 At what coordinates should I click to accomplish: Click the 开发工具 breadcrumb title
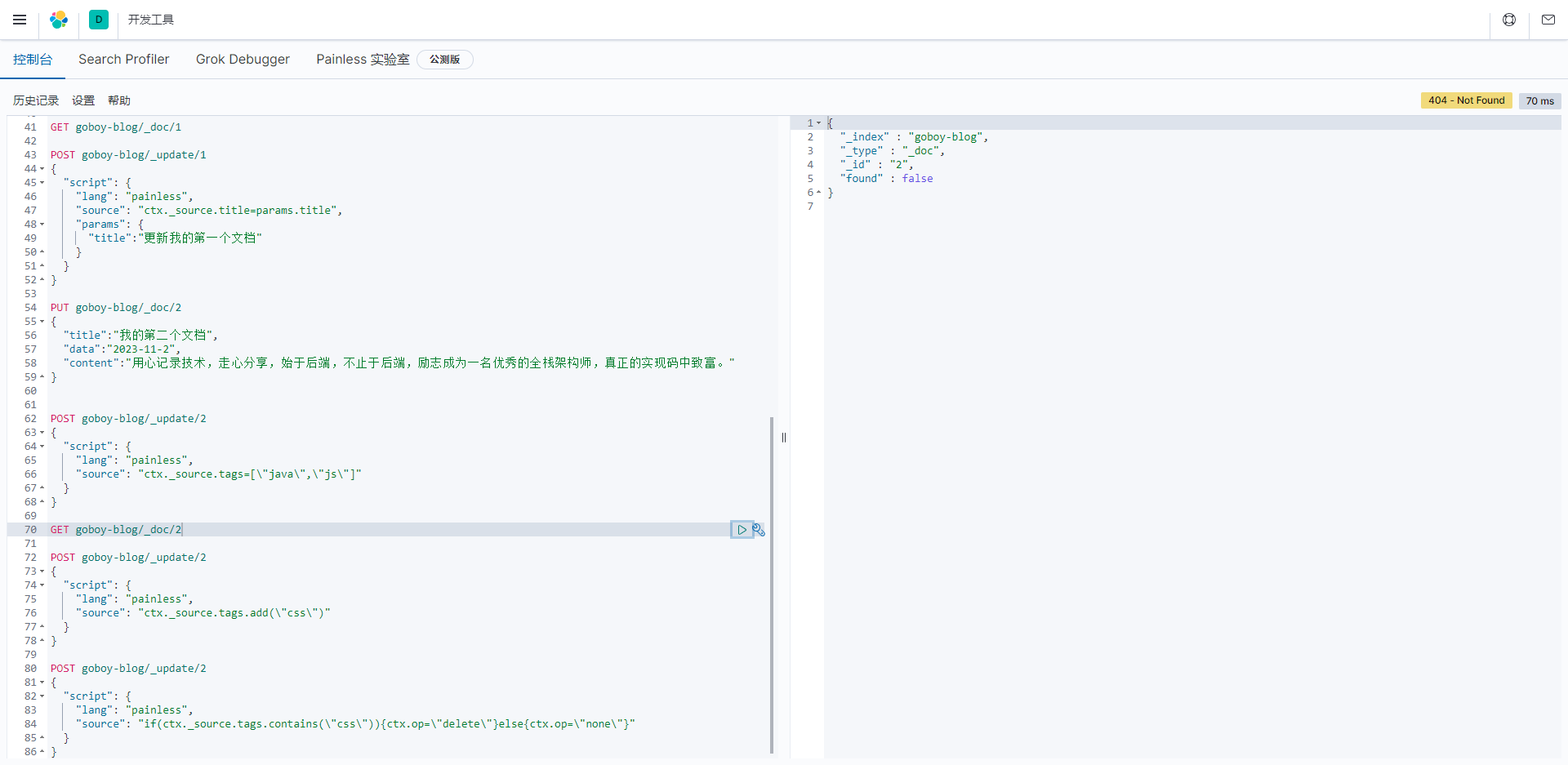(151, 20)
